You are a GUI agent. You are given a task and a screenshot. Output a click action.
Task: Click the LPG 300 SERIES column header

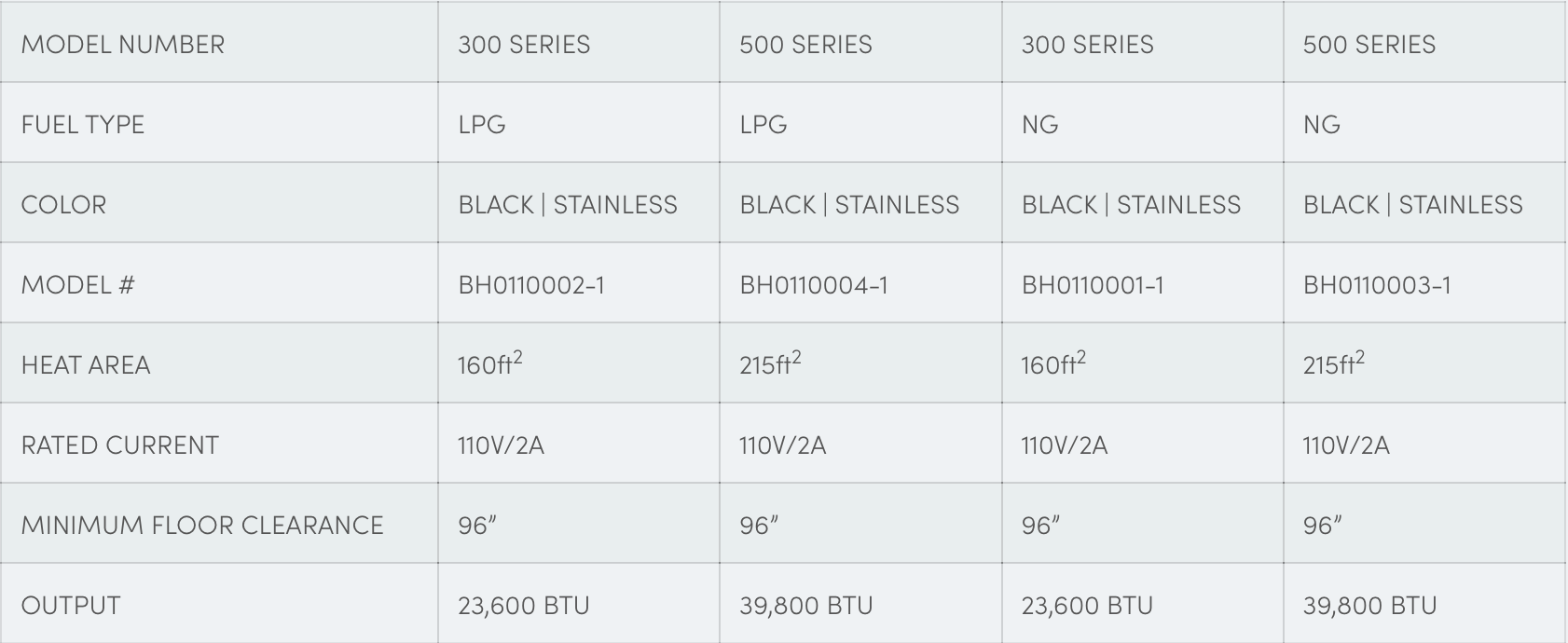pos(524,45)
